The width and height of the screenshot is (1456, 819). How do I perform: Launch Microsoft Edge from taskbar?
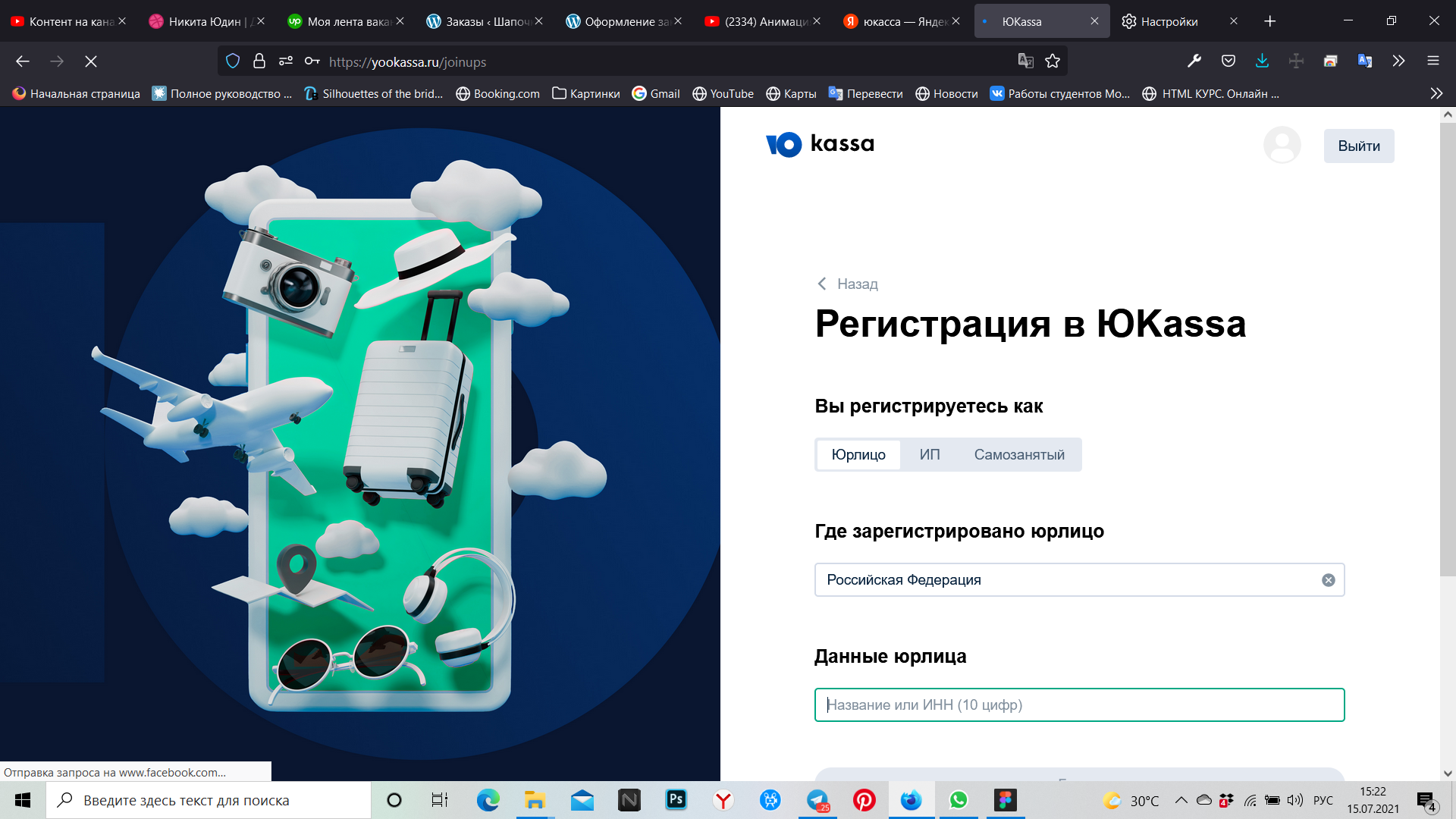click(488, 800)
